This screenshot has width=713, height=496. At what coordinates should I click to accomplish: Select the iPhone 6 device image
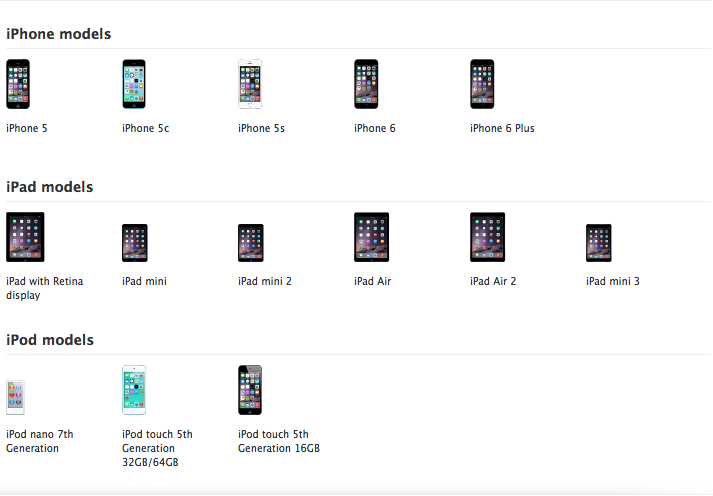tap(366, 84)
